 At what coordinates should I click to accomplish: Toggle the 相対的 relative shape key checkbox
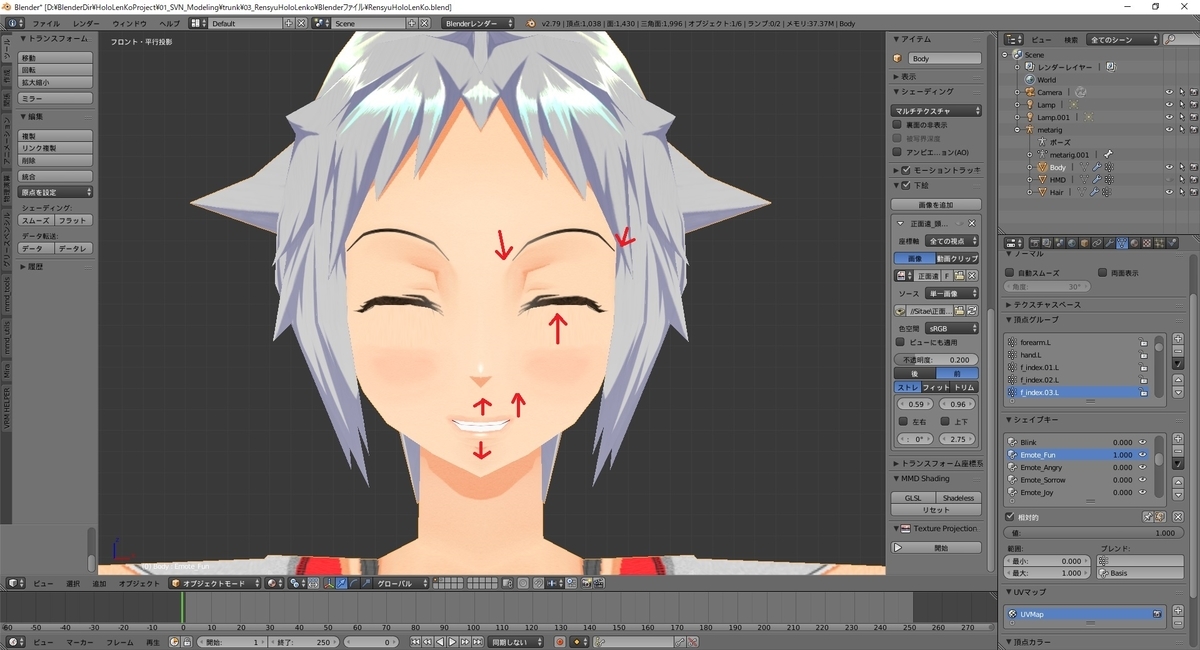(x=1010, y=517)
